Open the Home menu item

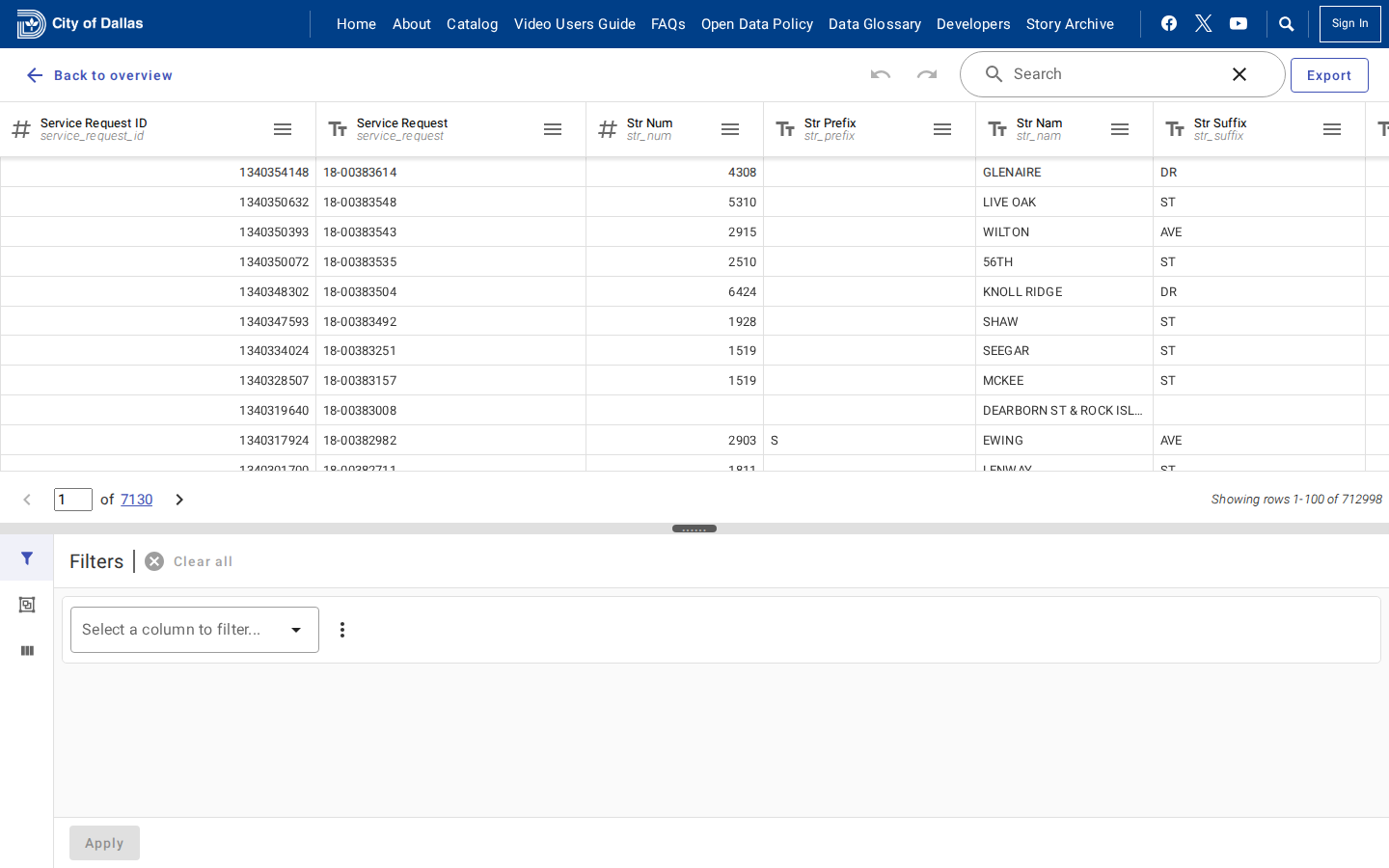(356, 24)
